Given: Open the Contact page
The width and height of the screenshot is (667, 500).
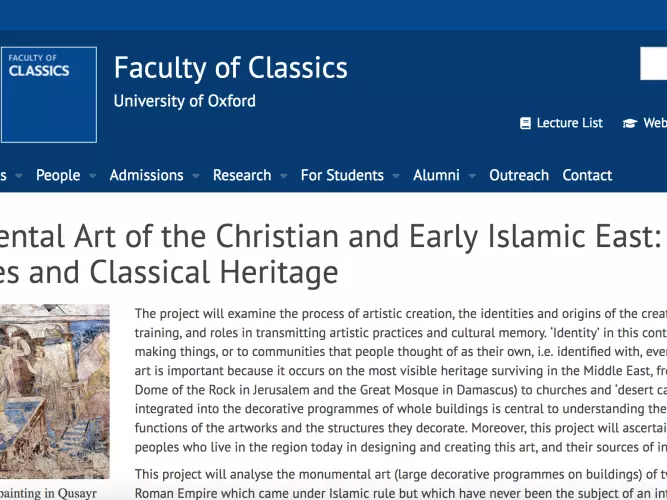Looking at the screenshot, I should coord(587,175).
